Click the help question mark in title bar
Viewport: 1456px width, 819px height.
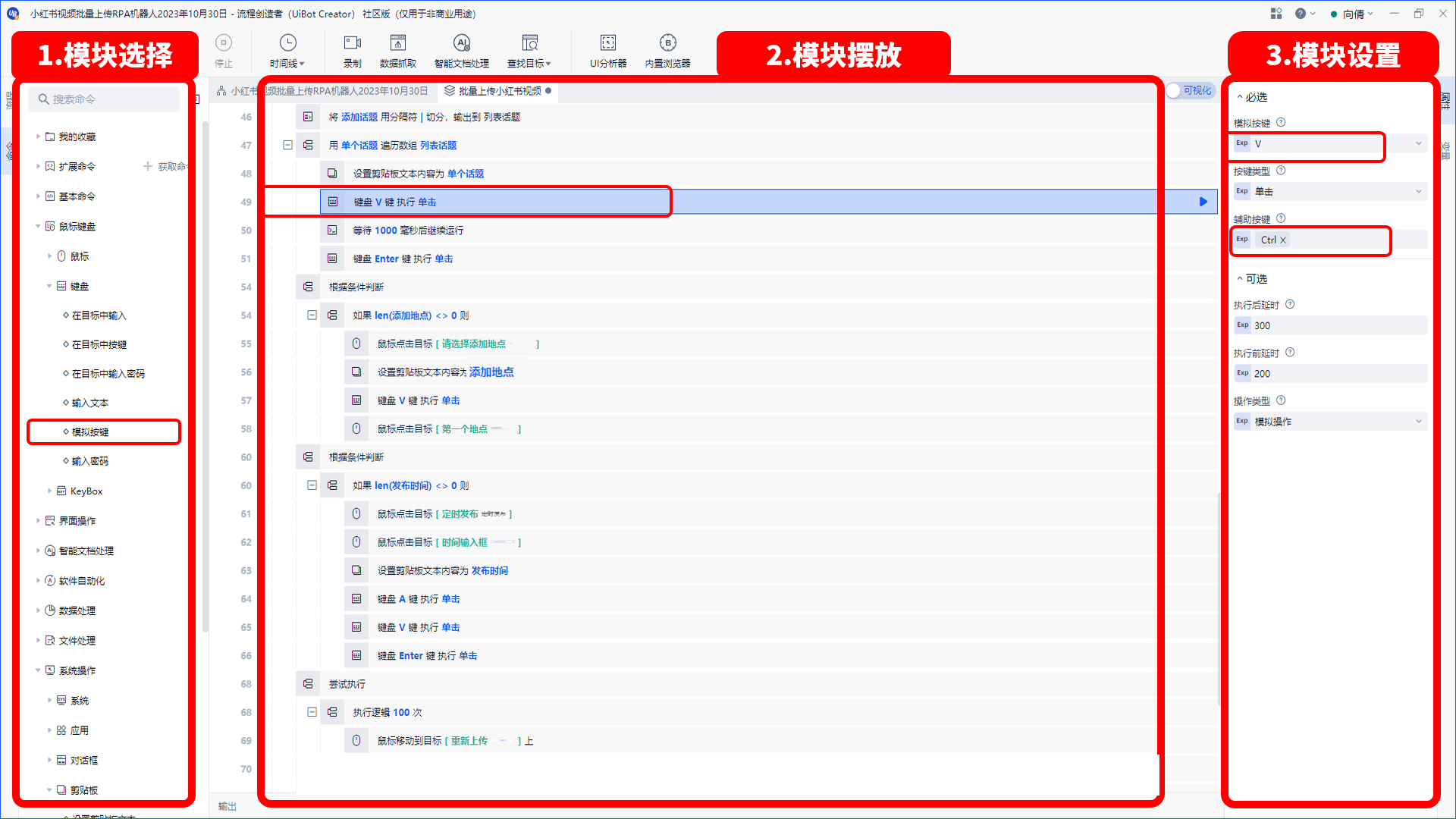tap(1301, 14)
